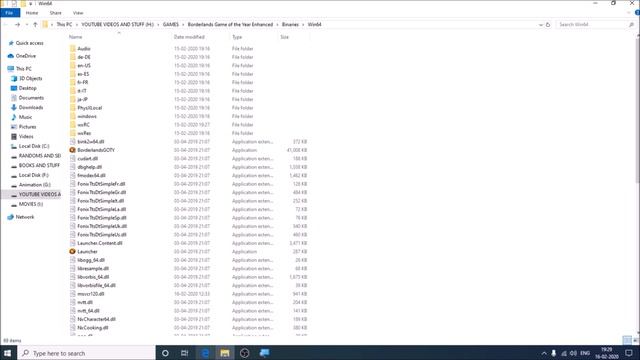Select Local Disk (C:) drive
Screen dimensions: 640x360
coord(34,146)
